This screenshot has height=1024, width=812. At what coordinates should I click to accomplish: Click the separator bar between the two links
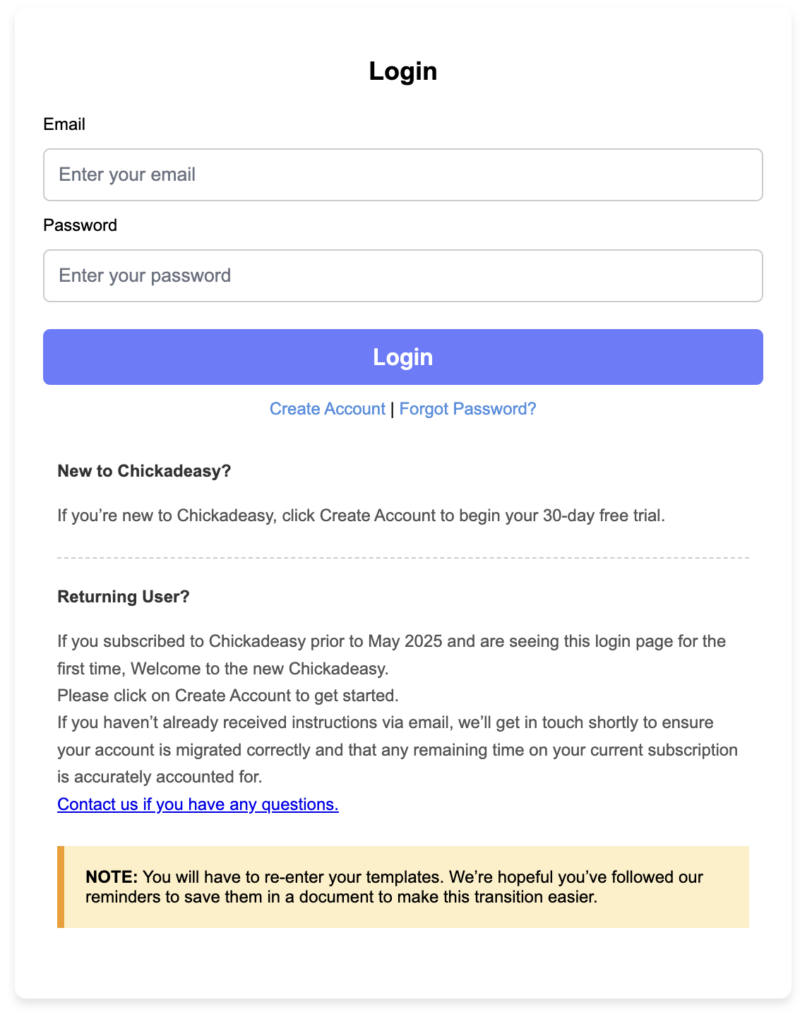coord(392,409)
